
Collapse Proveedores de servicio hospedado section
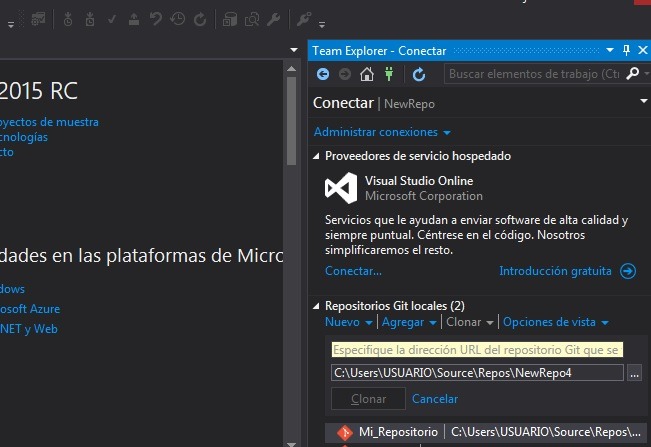tap(316, 156)
